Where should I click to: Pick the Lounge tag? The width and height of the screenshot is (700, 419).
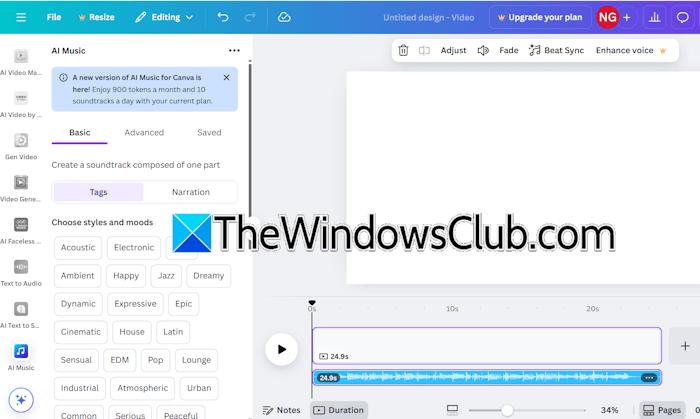coord(196,360)
